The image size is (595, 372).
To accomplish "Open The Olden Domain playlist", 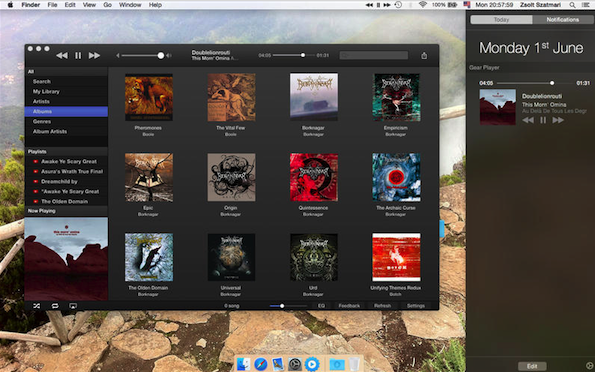I will (x=66, y=201).
